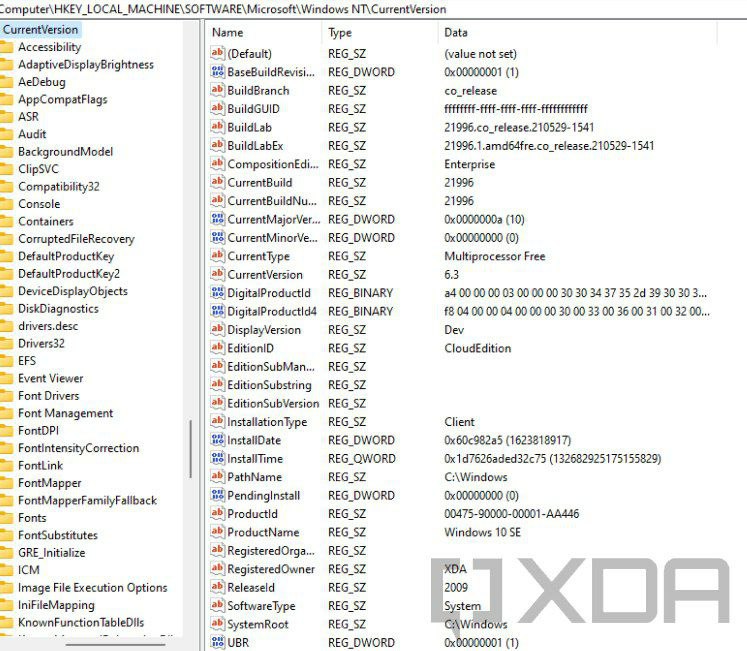Select the AppCompatFlags key

[x=62, y=99]
